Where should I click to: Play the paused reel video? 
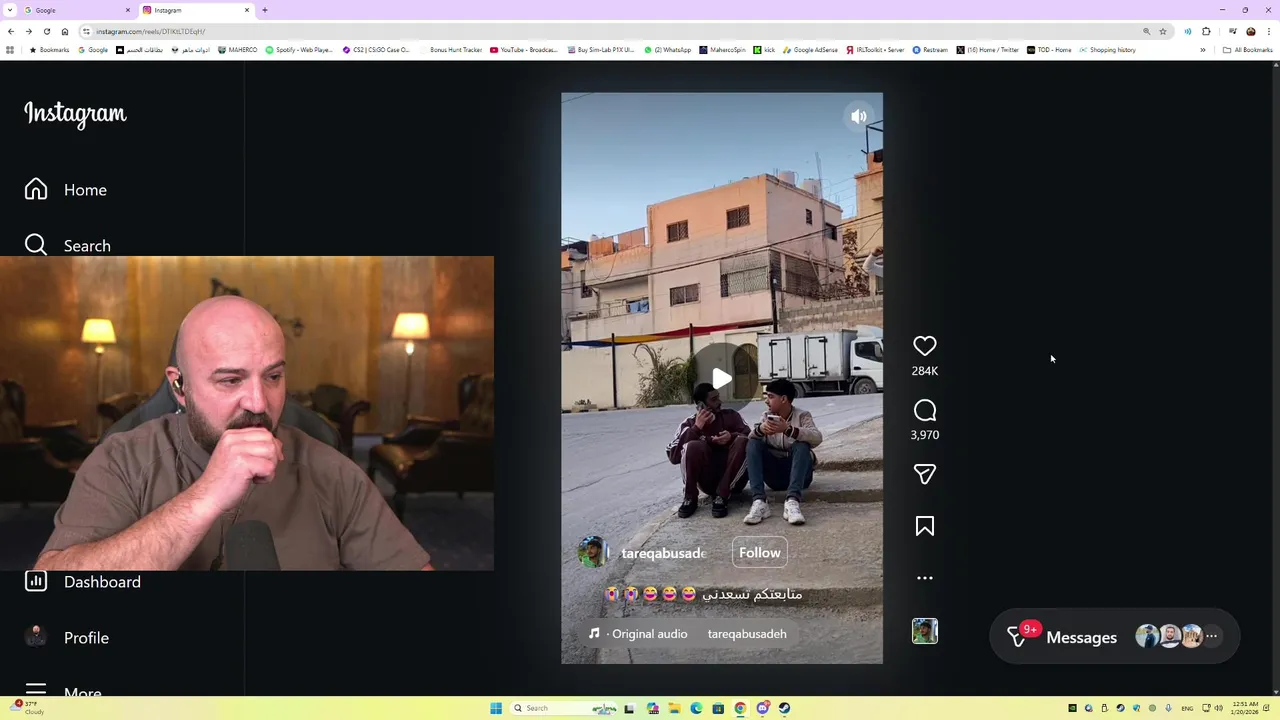tap(721, 379)
